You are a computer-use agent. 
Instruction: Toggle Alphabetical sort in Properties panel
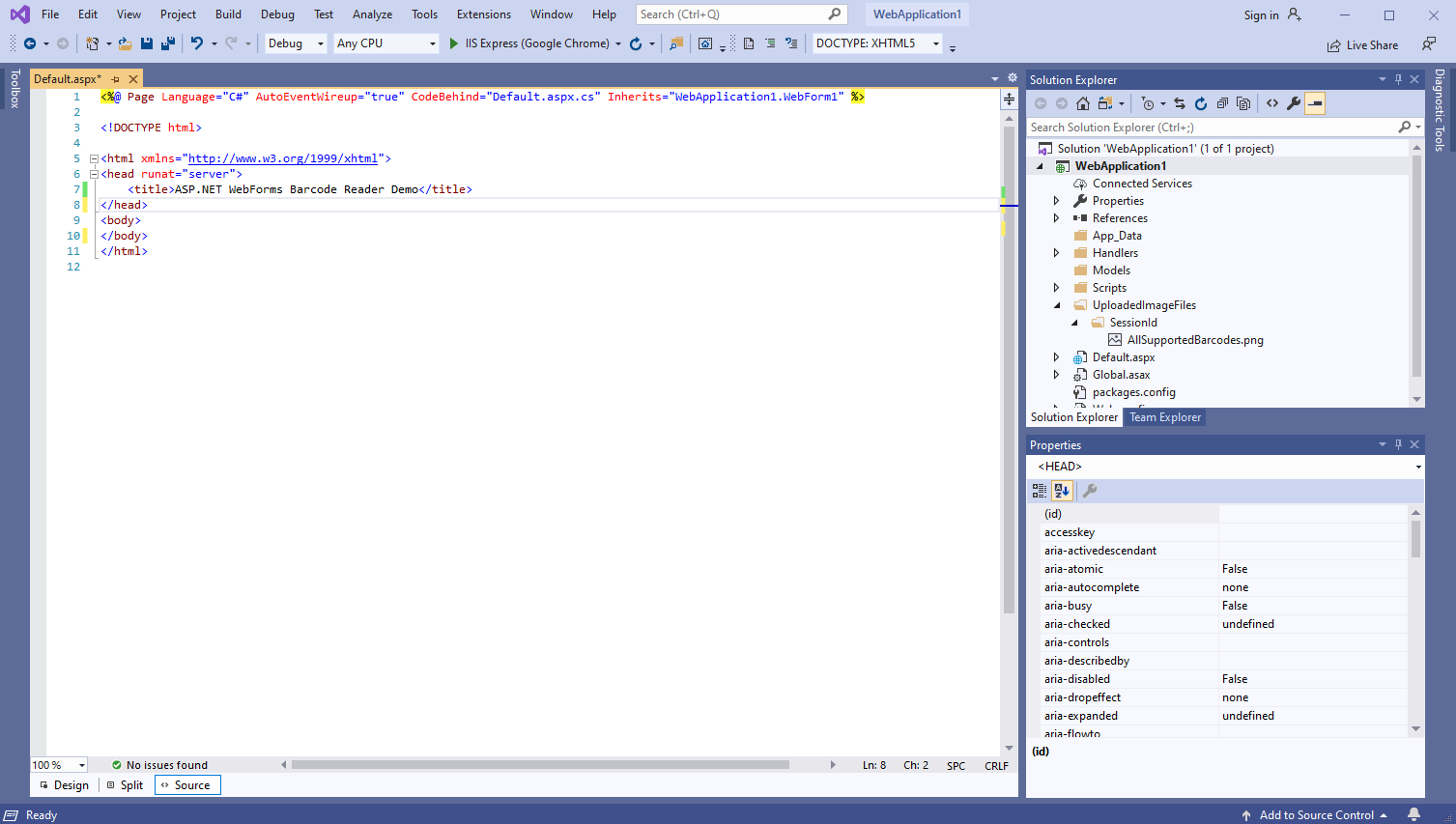click(x=1062, y=491)
